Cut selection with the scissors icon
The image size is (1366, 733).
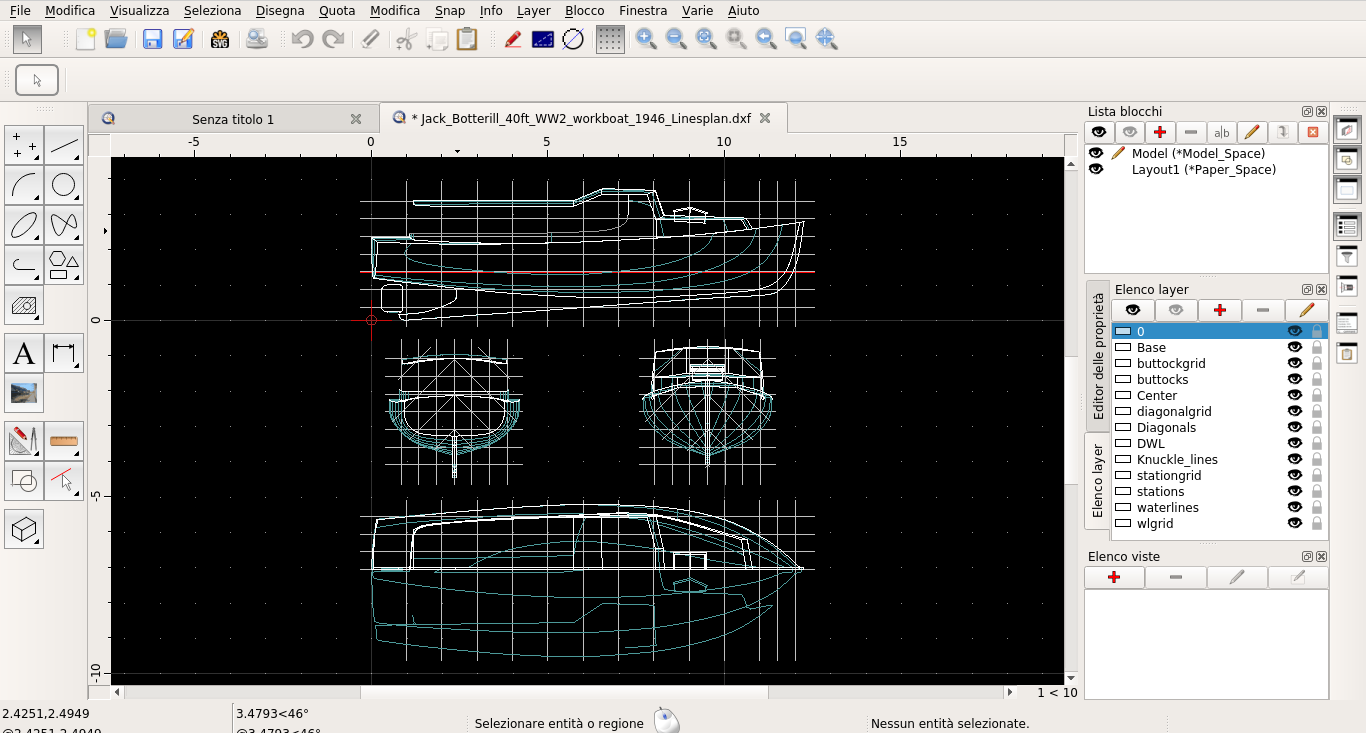[405, 39]
